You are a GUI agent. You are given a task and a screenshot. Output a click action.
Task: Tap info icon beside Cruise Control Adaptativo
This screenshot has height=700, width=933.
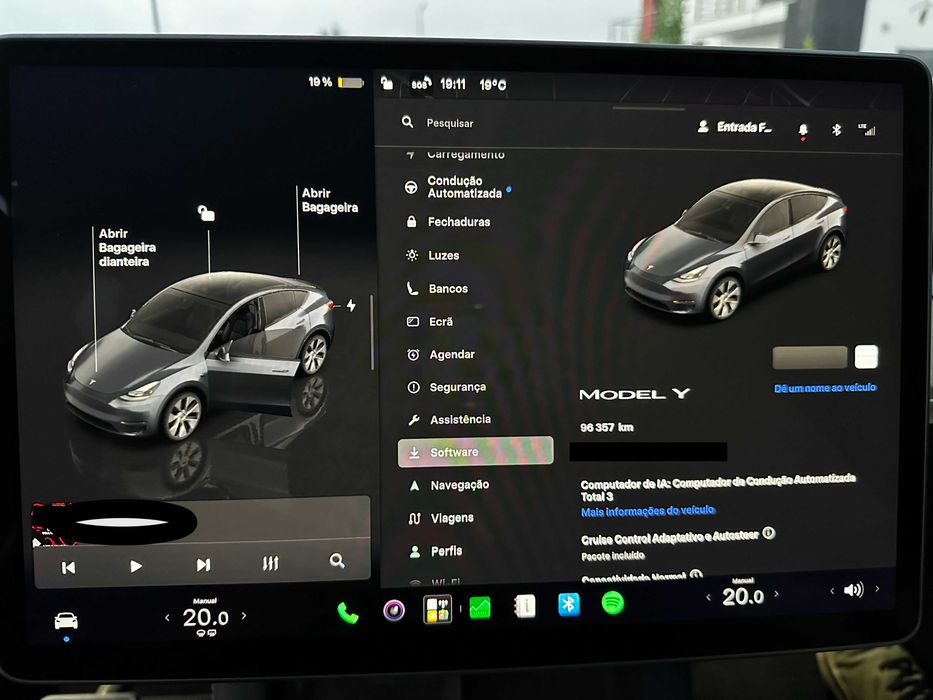click(x=769, y=533)
